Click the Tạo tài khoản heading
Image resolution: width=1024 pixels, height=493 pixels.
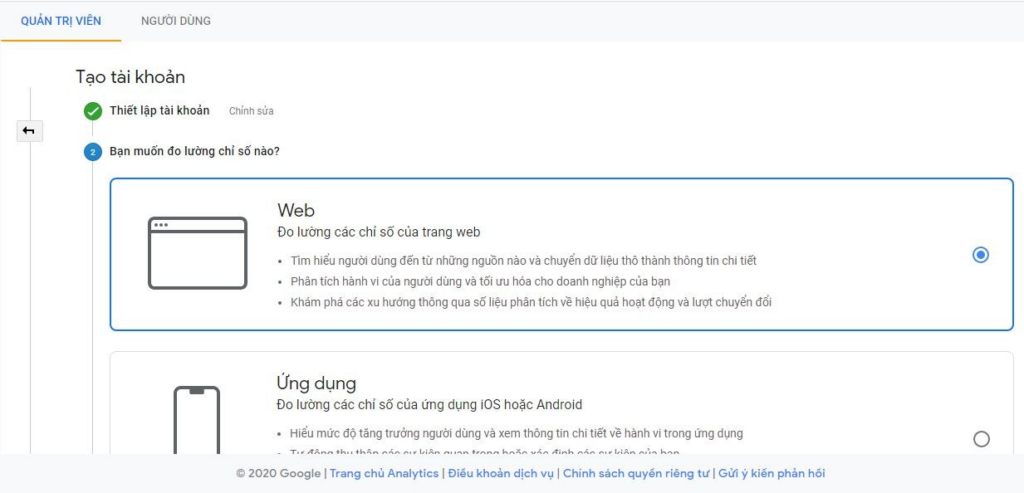130,76
